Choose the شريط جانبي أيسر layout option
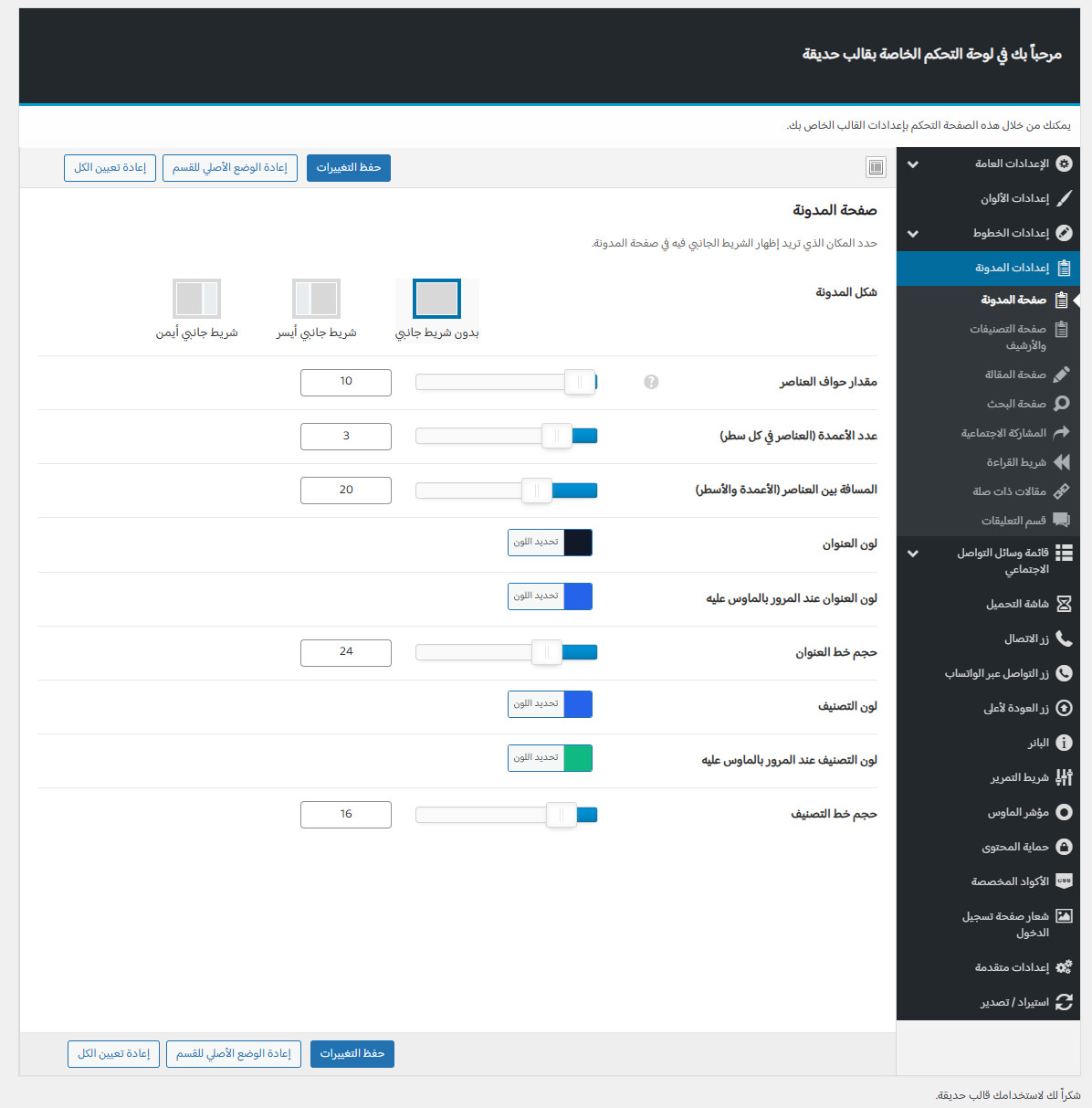The image size is (1092, 1108). coord(316,299)
